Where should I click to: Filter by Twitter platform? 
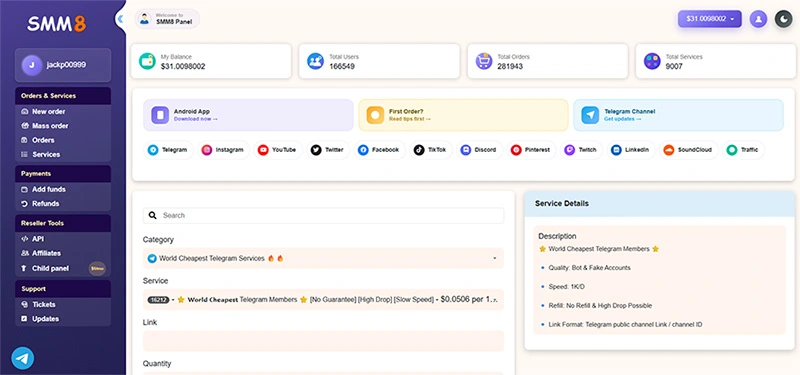pos(328,150)
